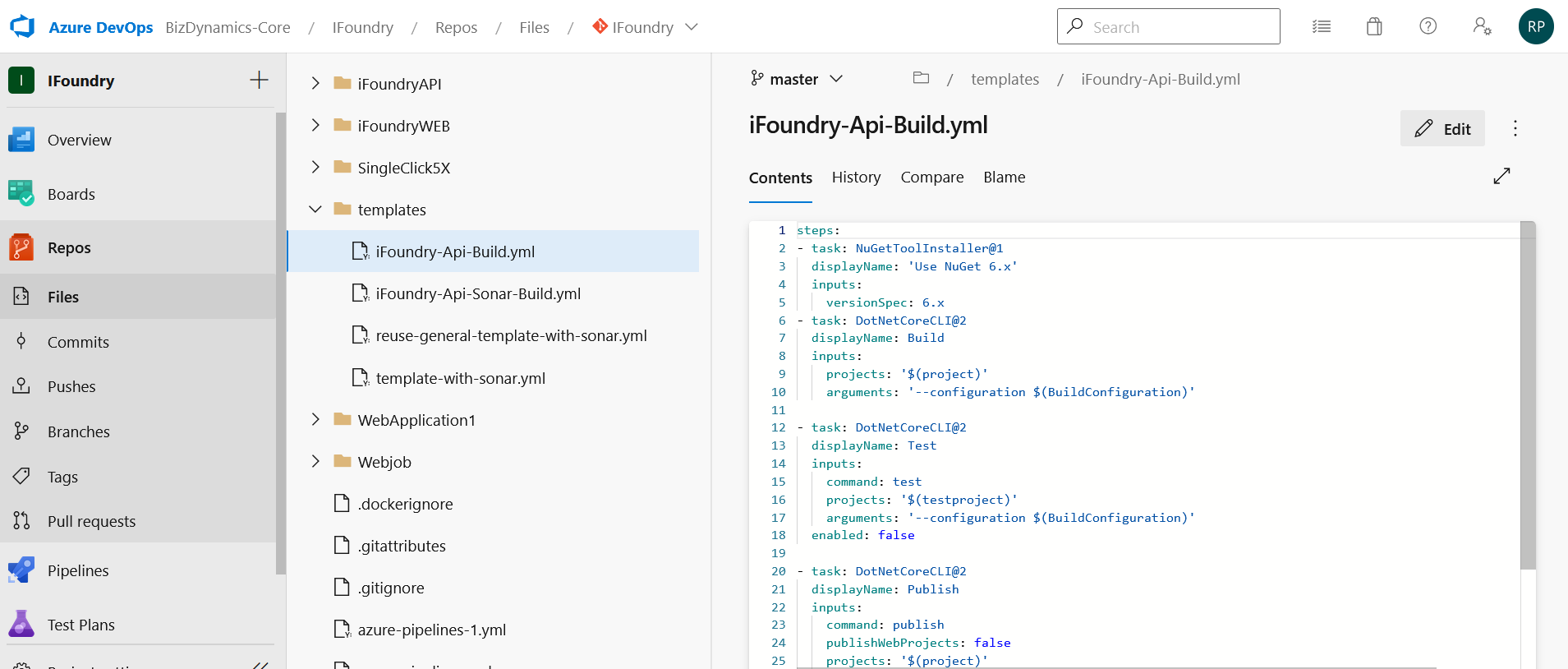
Task: Click IFoundry project breadcrumb link
Action: (362, 27)
